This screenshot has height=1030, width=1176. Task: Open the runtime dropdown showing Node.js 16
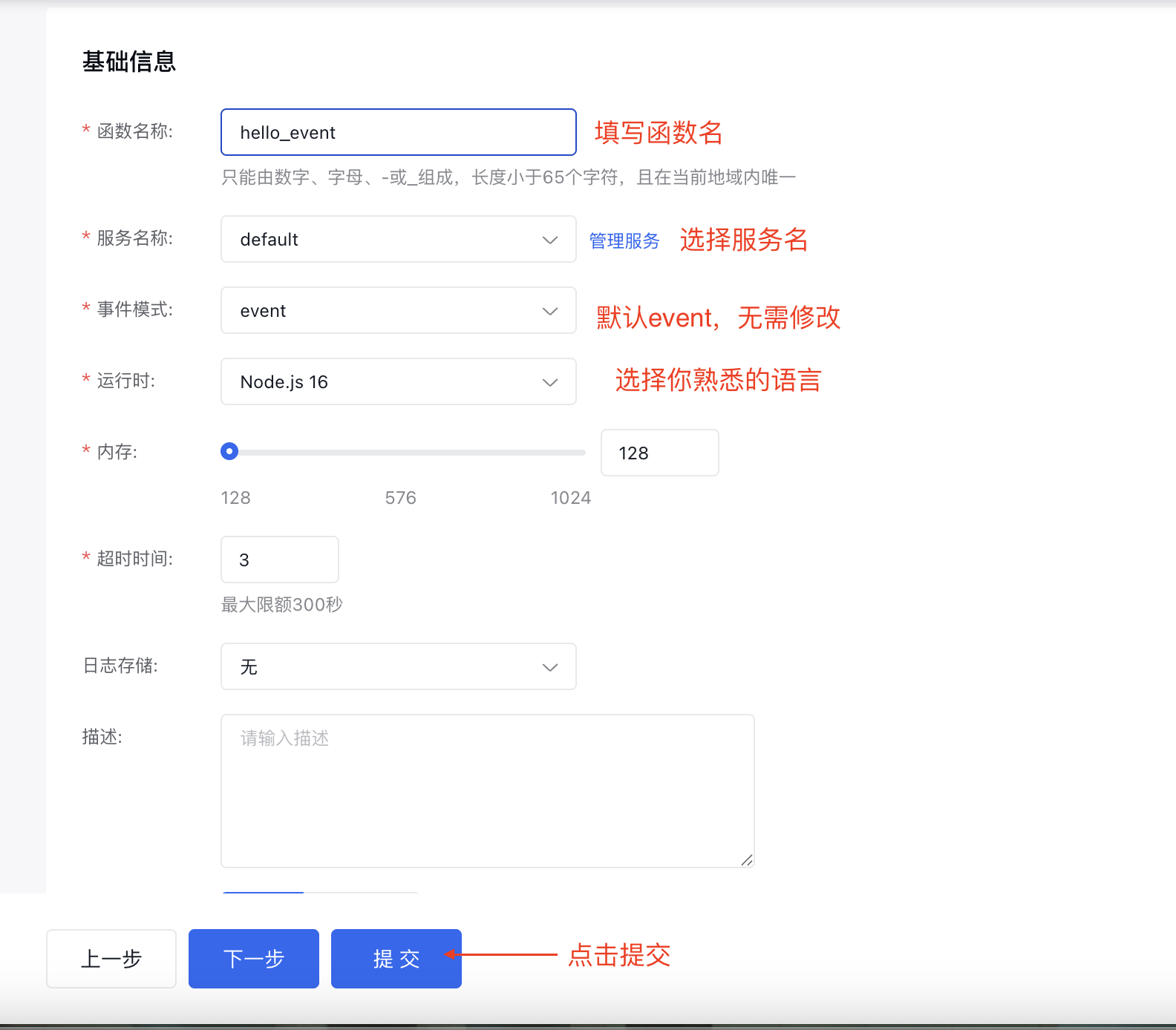399,381
